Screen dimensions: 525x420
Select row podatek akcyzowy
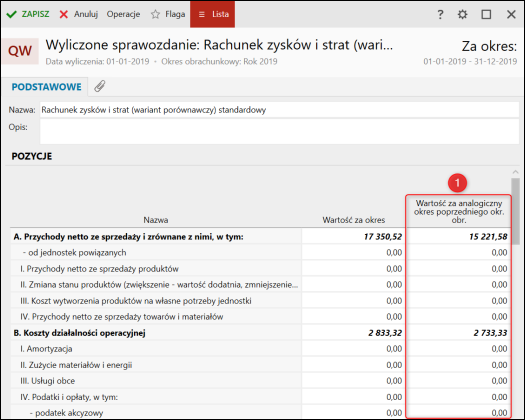pyautogui.click(x=156, y=413)
